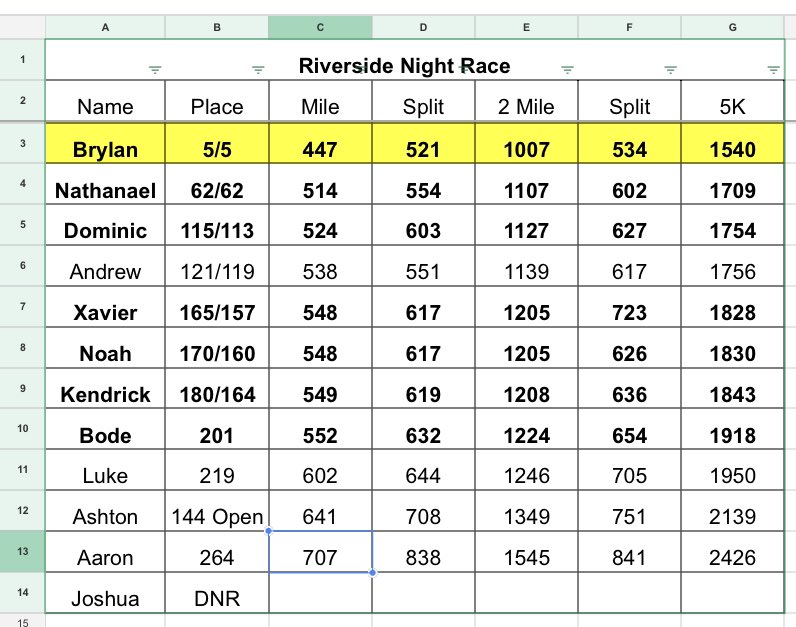Select column G header

733,27
